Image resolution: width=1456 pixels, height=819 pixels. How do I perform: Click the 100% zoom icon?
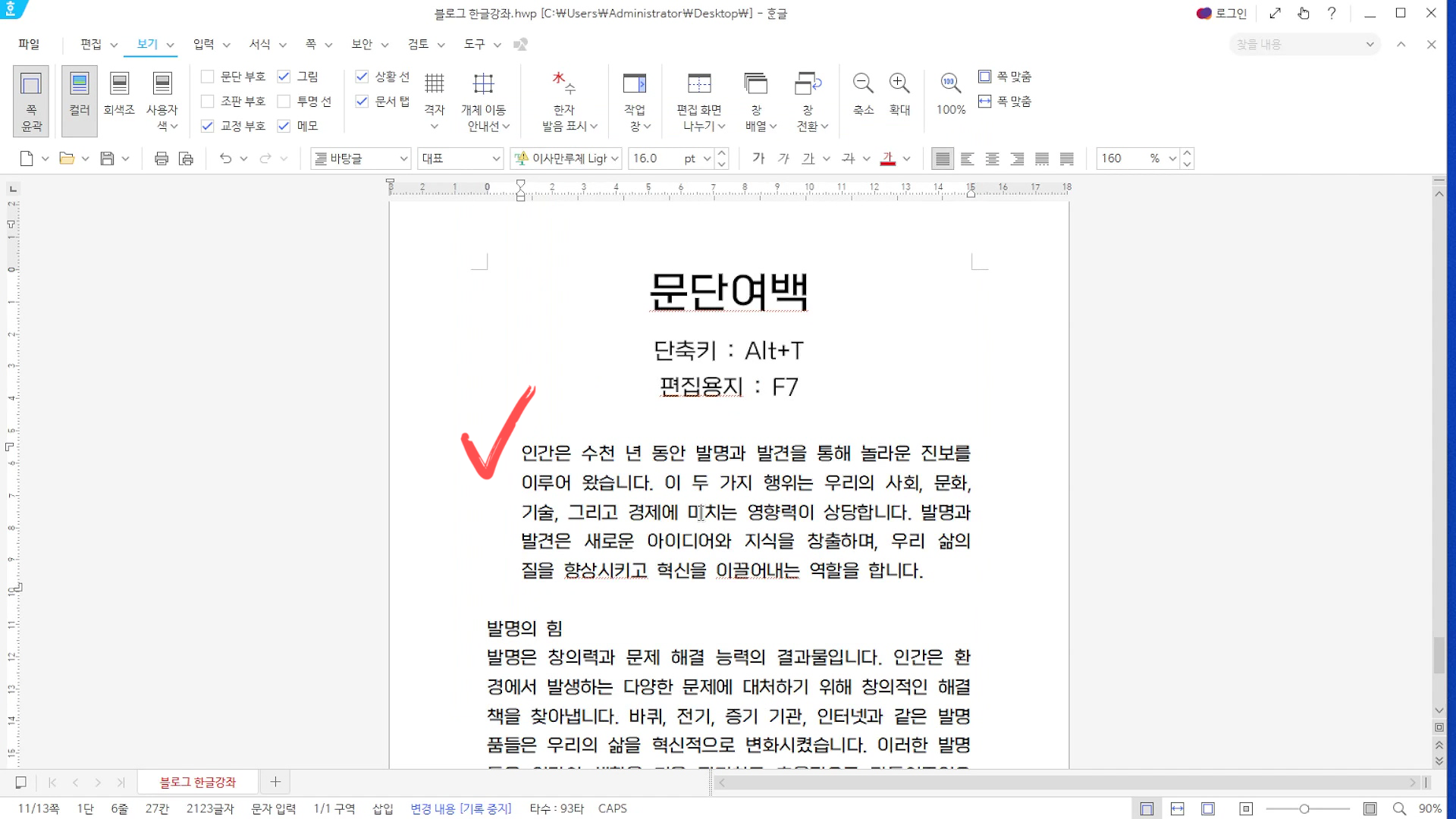950,83
